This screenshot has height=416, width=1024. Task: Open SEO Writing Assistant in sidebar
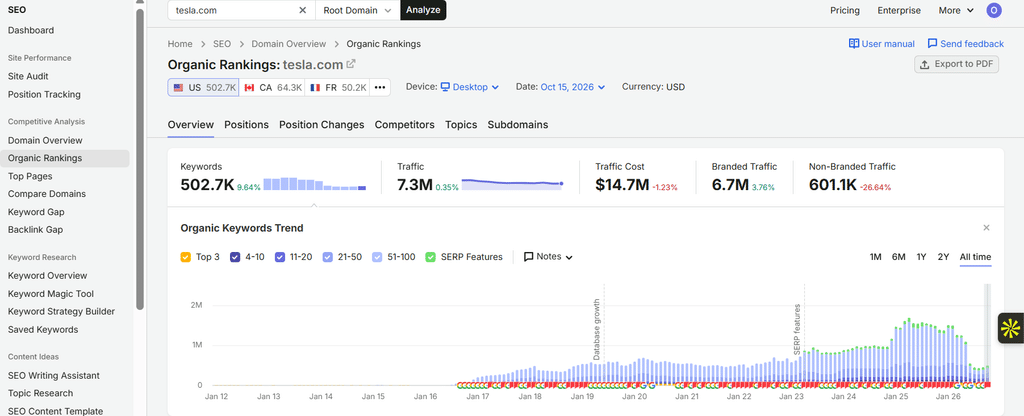click(x=54, y=376)
